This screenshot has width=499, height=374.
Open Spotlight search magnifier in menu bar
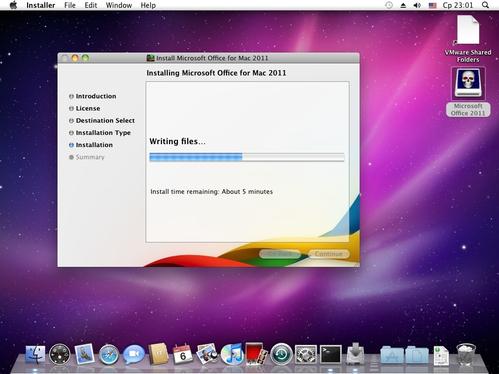tap(486, 5)
